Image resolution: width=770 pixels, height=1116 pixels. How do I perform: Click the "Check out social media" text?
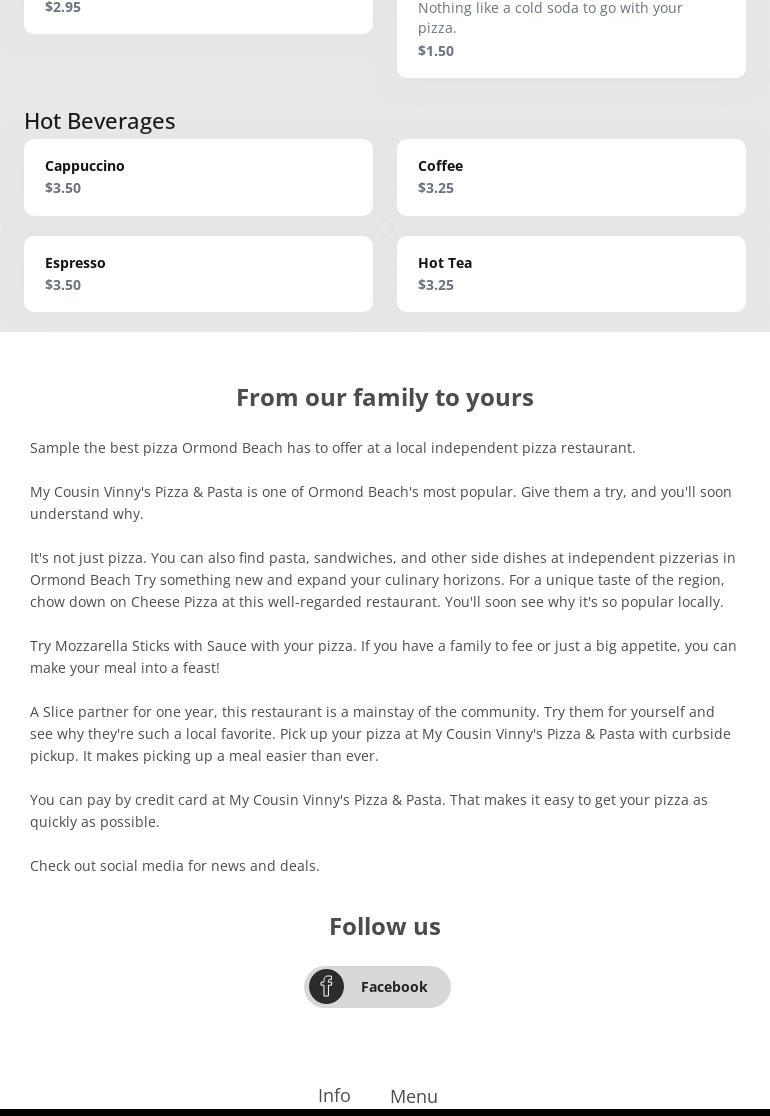175,866
